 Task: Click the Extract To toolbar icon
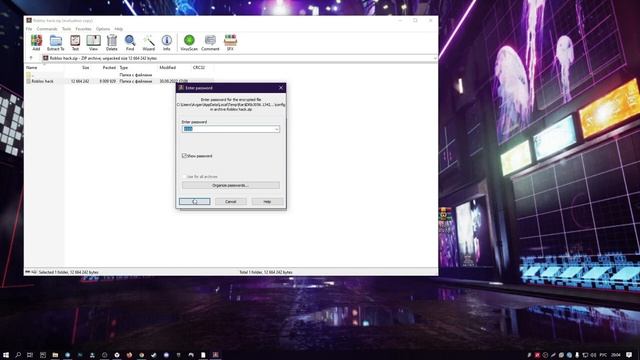56,42
